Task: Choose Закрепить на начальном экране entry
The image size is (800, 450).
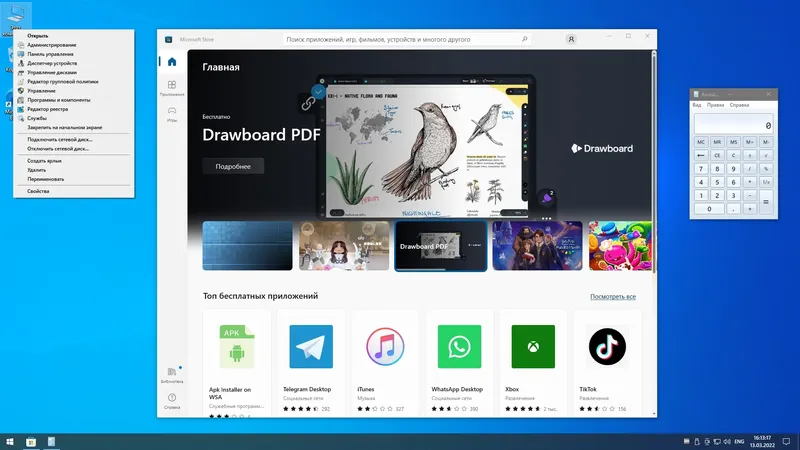Action: pyautogui.click(x=74, y=128)
